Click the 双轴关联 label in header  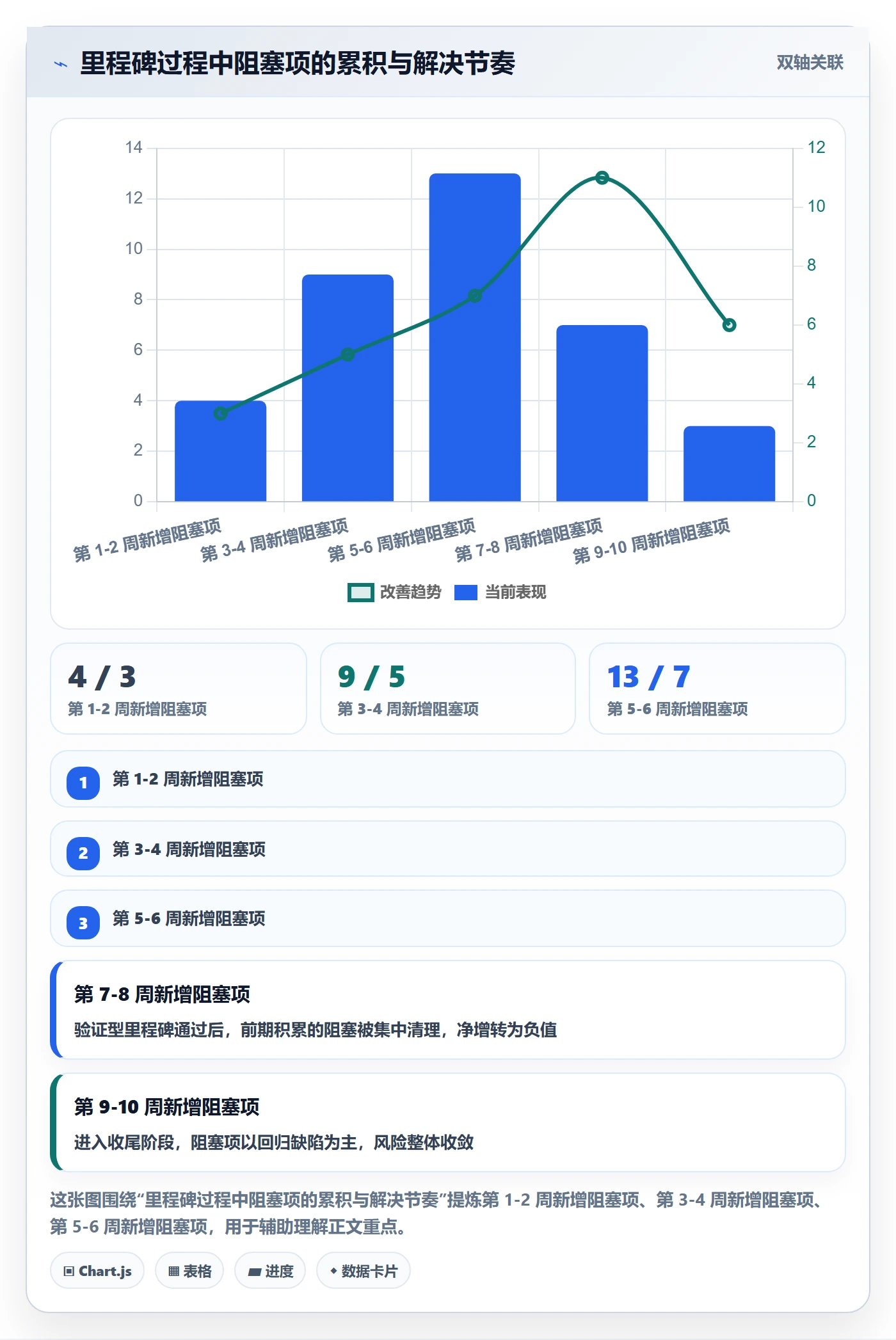[x=810, y=63]
